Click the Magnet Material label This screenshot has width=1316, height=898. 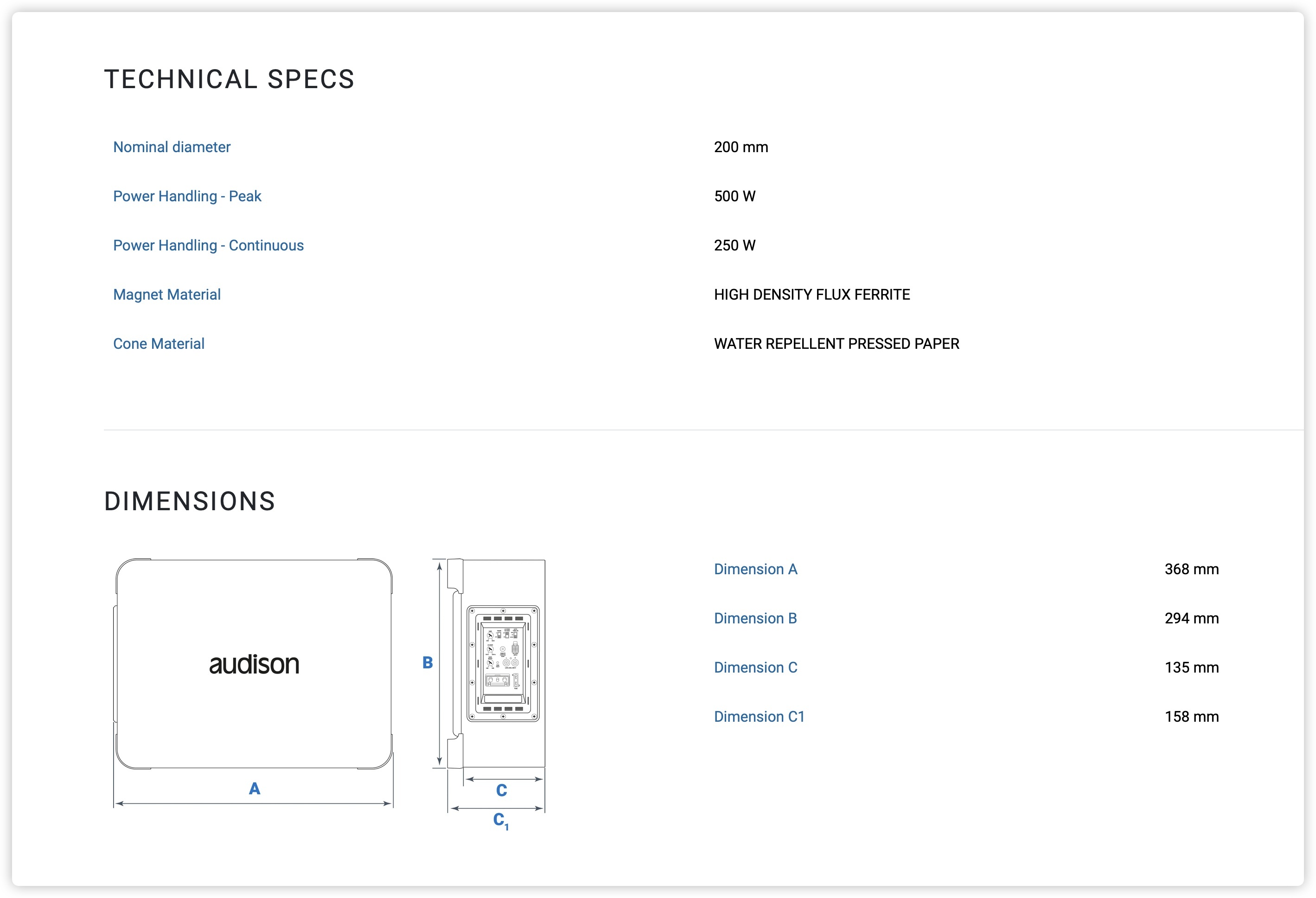coord(166,295)
